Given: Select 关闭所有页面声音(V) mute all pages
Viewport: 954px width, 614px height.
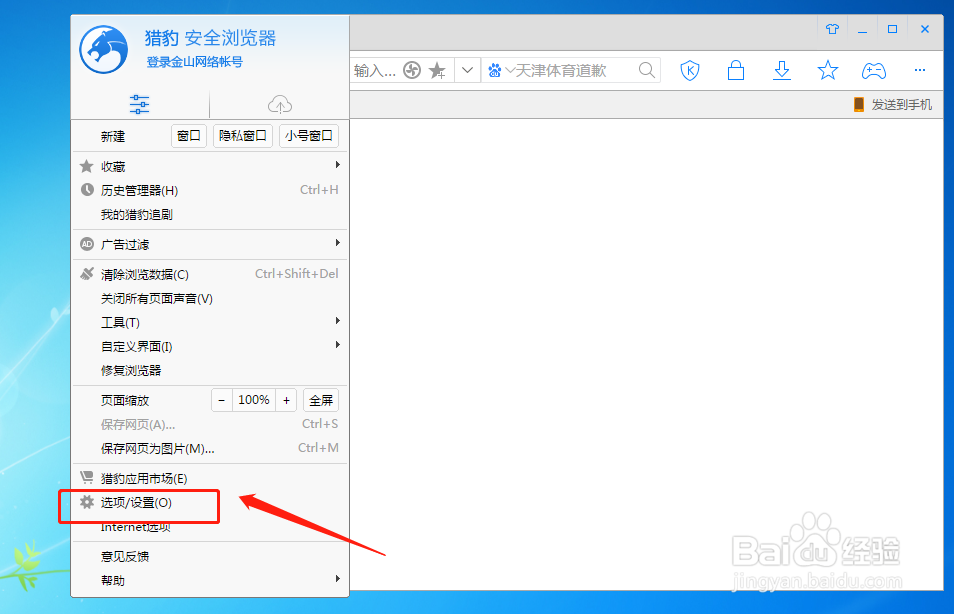Looking at the screenshot, I should point(210,298).
